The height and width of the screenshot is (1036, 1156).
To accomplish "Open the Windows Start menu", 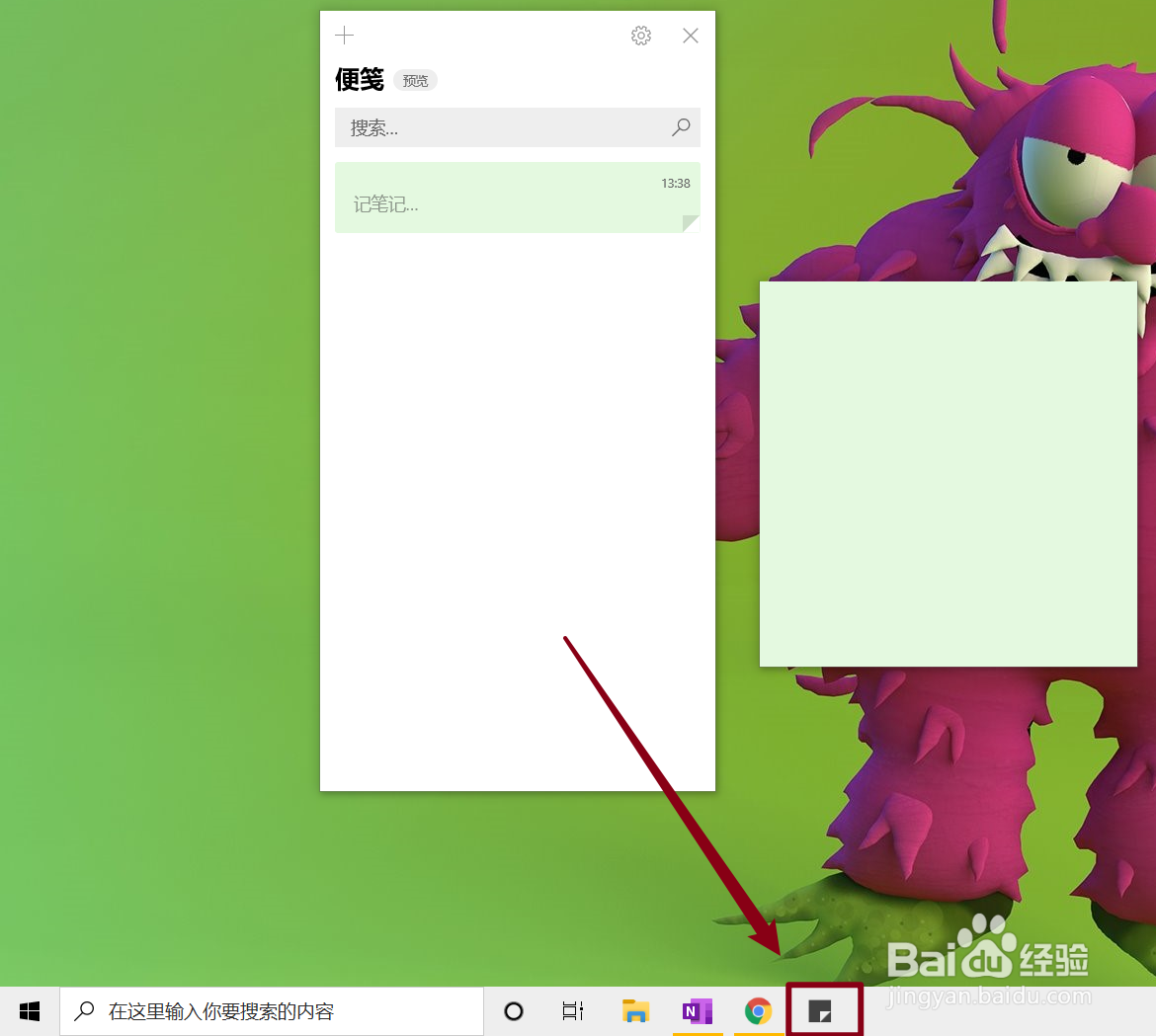I will (x=29, y=1010).
